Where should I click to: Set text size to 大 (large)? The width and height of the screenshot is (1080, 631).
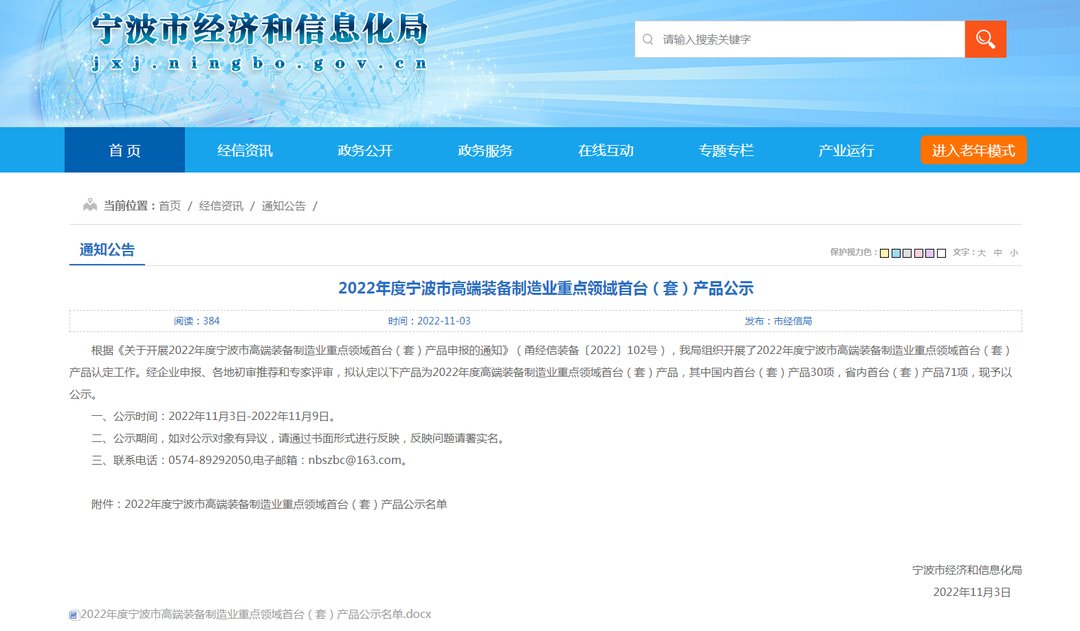tap(981, 253)
